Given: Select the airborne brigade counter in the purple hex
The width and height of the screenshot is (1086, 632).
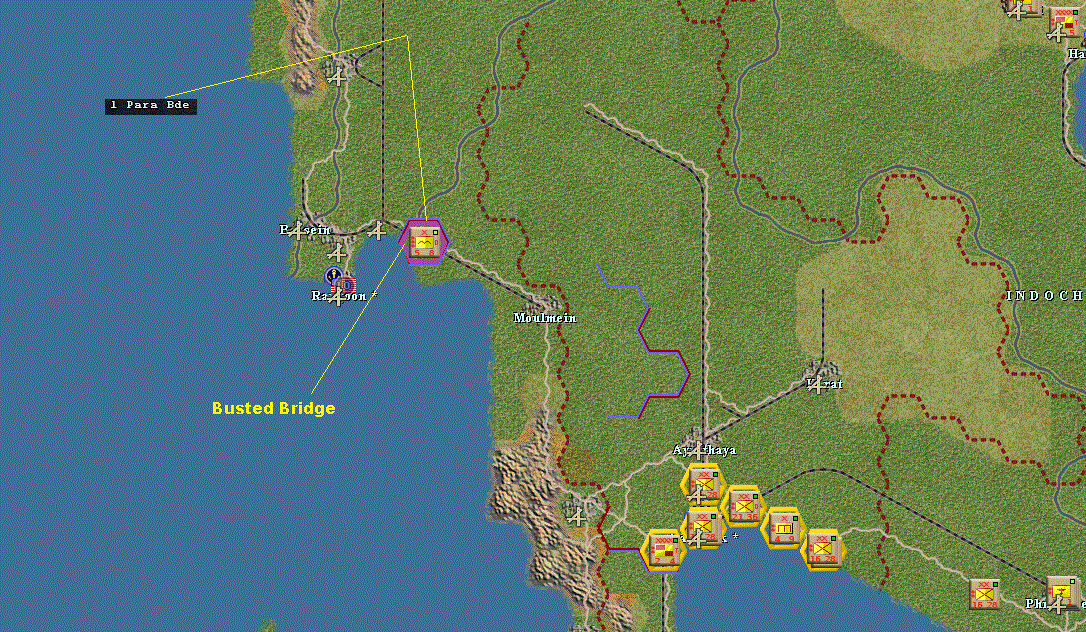Looking at the screenshot, I should (x=423, y=243).
